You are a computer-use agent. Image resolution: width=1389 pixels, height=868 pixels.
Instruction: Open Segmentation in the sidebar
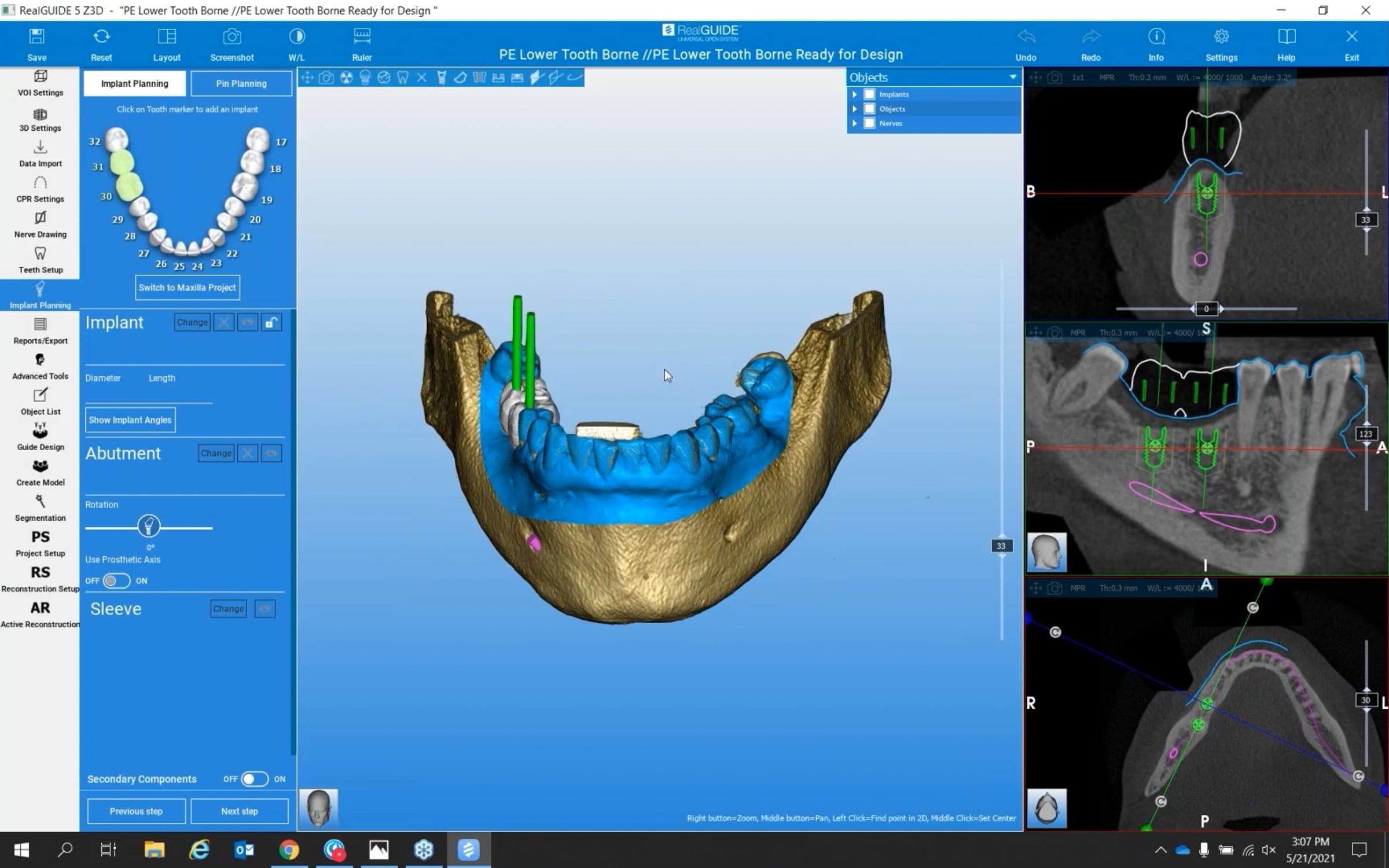point(40,508)
